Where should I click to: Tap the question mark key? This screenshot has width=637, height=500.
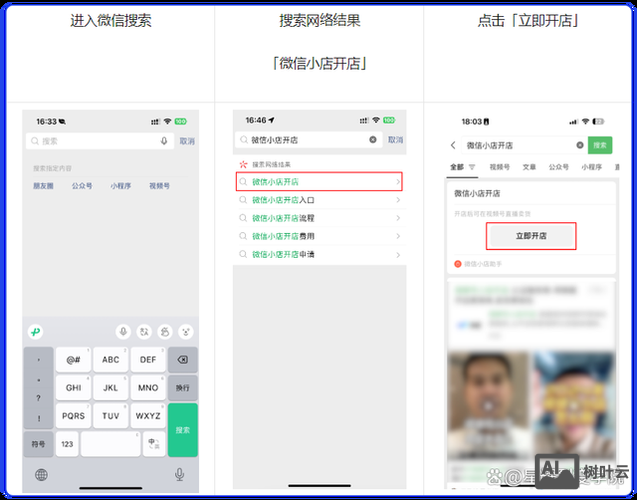[x=38, y=398]
